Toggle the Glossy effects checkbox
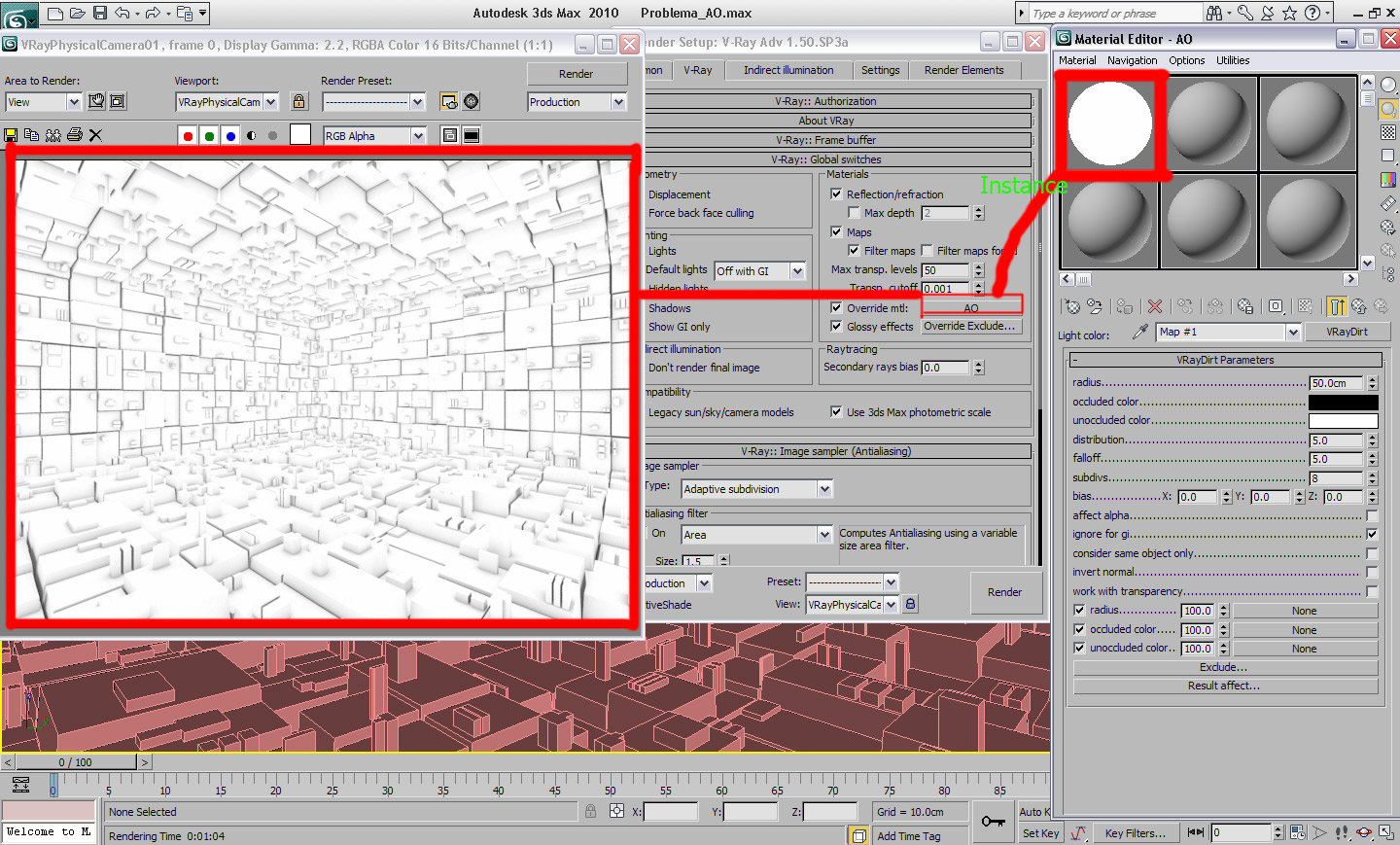 pos(836,327)
